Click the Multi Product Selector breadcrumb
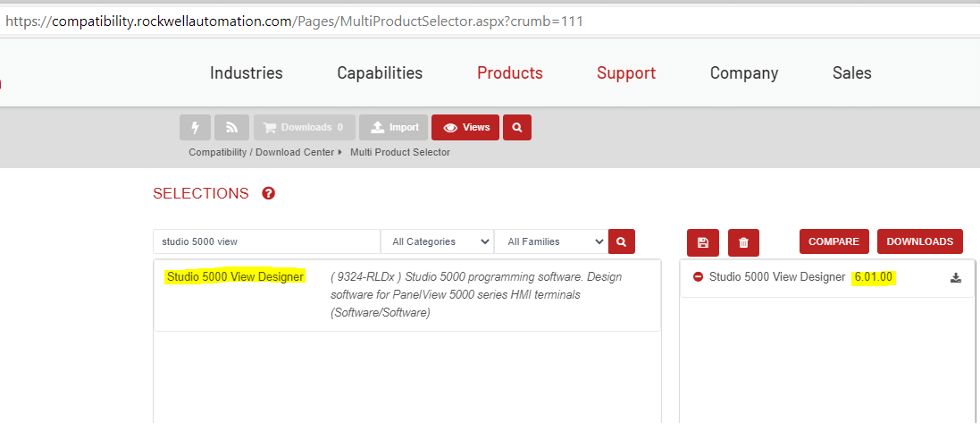The width and height of the screenshot is (980, 424). point(400,152)
